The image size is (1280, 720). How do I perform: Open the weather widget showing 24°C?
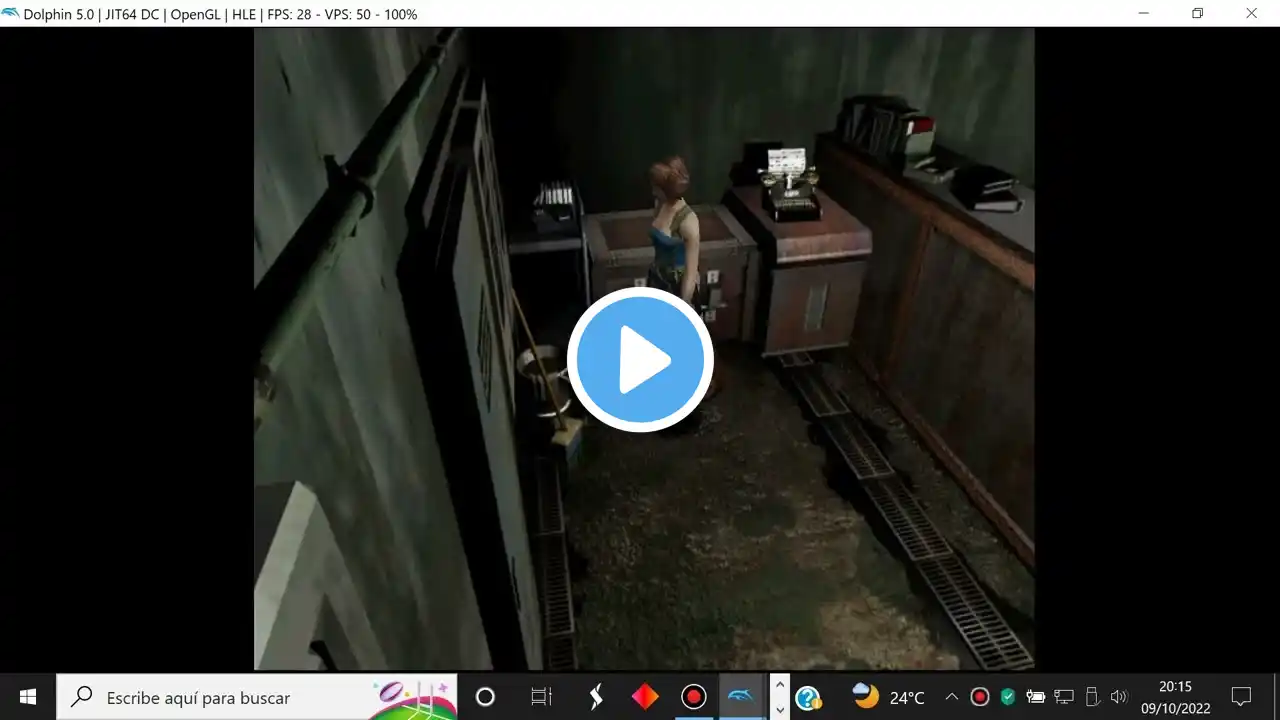[x=888, y=697]
